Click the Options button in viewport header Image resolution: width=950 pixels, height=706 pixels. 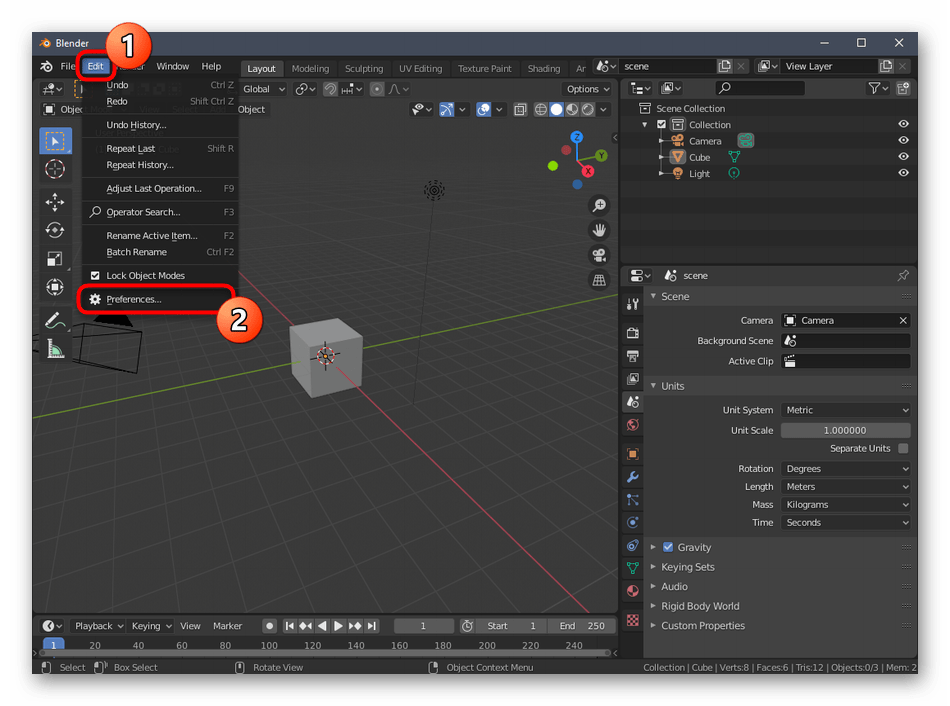586,89
